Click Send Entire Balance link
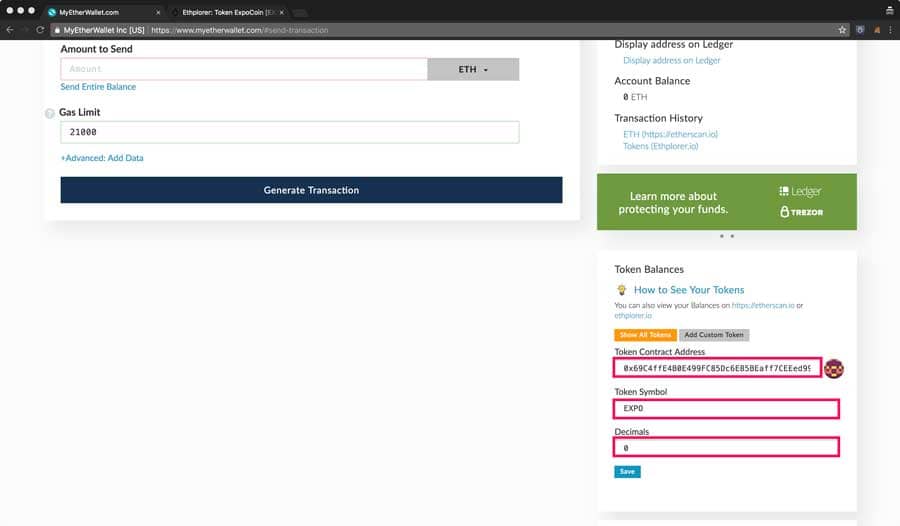 (98, 87)
